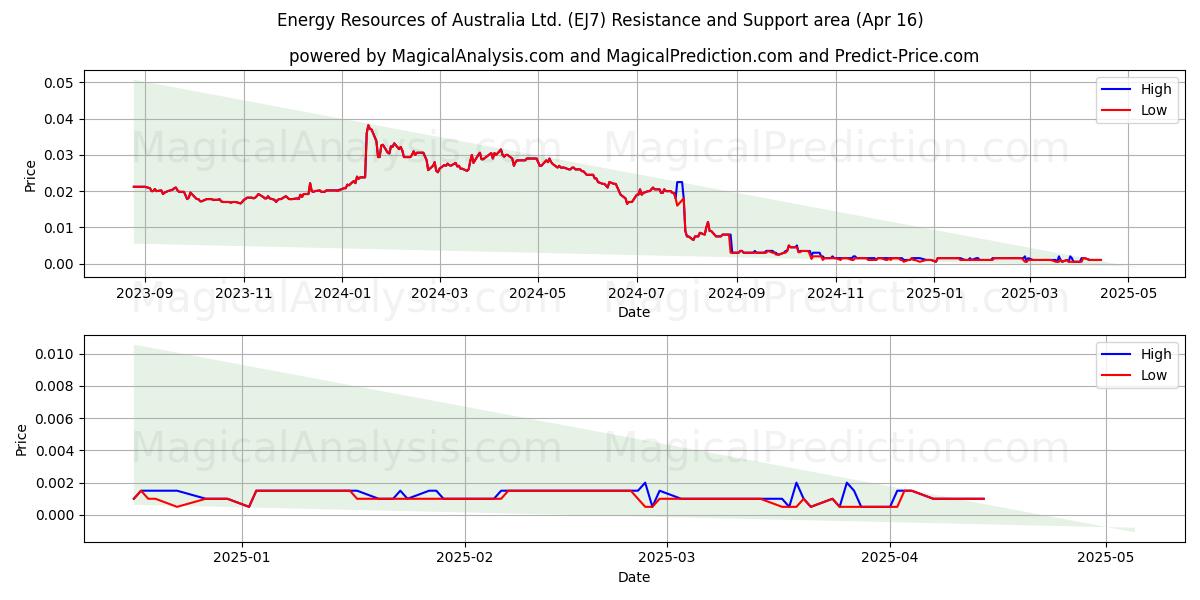The width and height of the screenshot is (1200, 600).
Task: Click the top chart '2024-01' date label
Action: [x=342, y=293]
